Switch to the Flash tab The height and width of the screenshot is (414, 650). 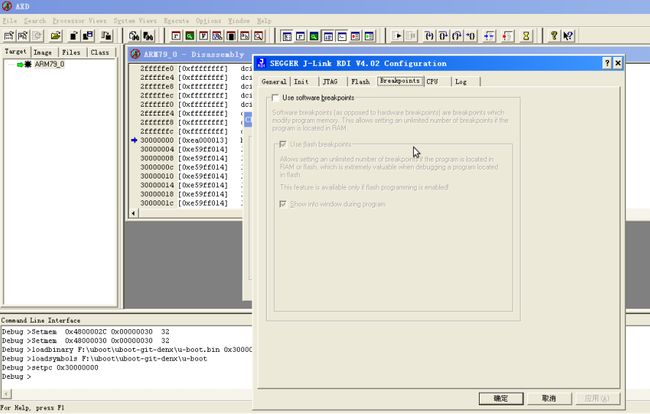click(x=360, y=82)
